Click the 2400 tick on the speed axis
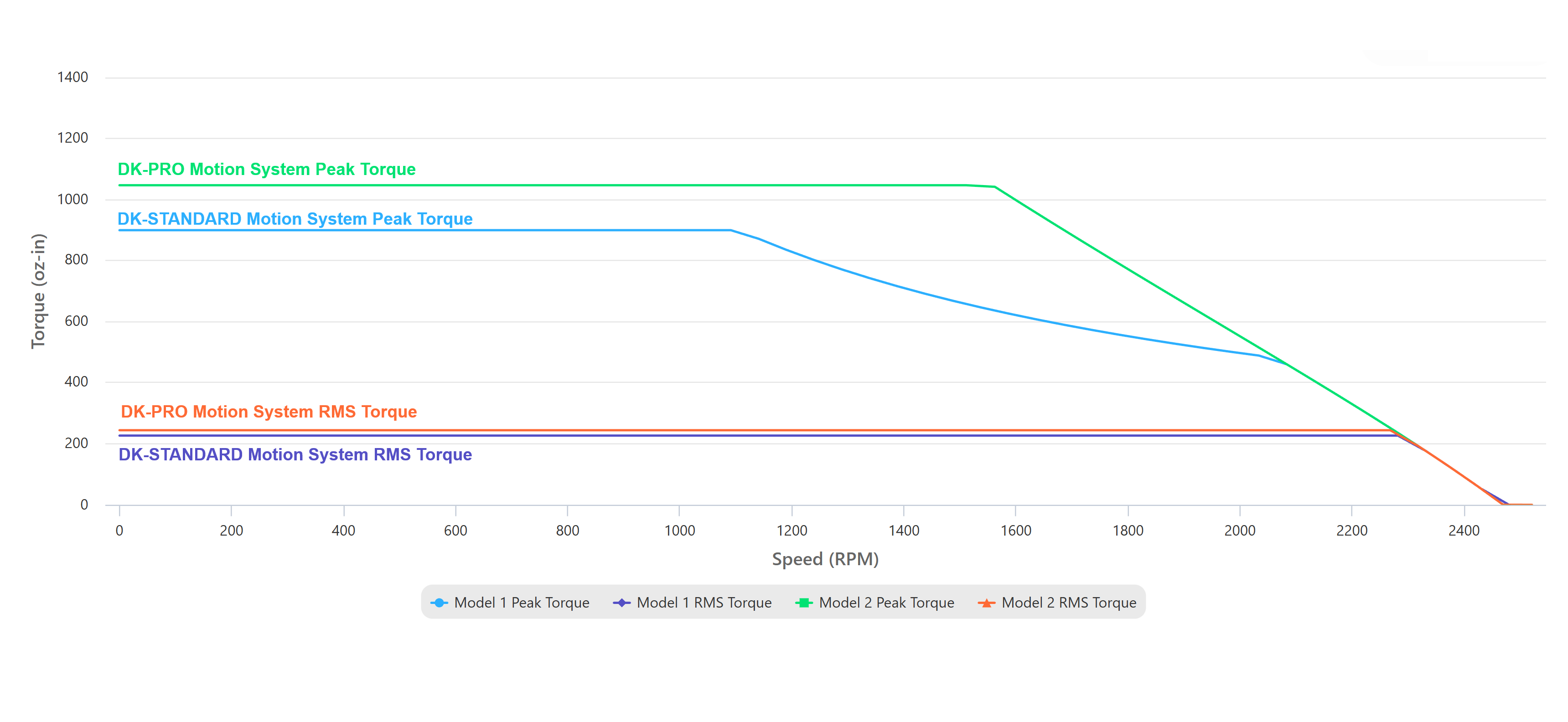 [x=1464, y=531]
